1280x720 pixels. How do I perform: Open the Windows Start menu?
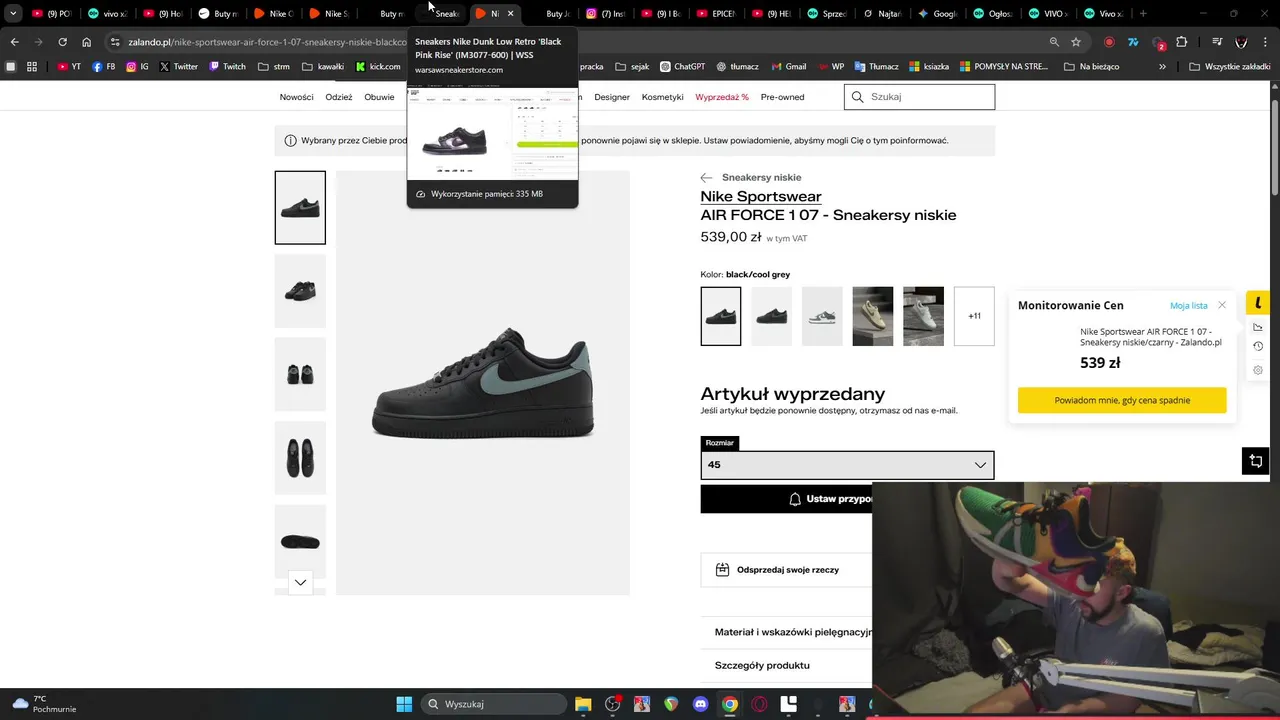pos(404,704)
